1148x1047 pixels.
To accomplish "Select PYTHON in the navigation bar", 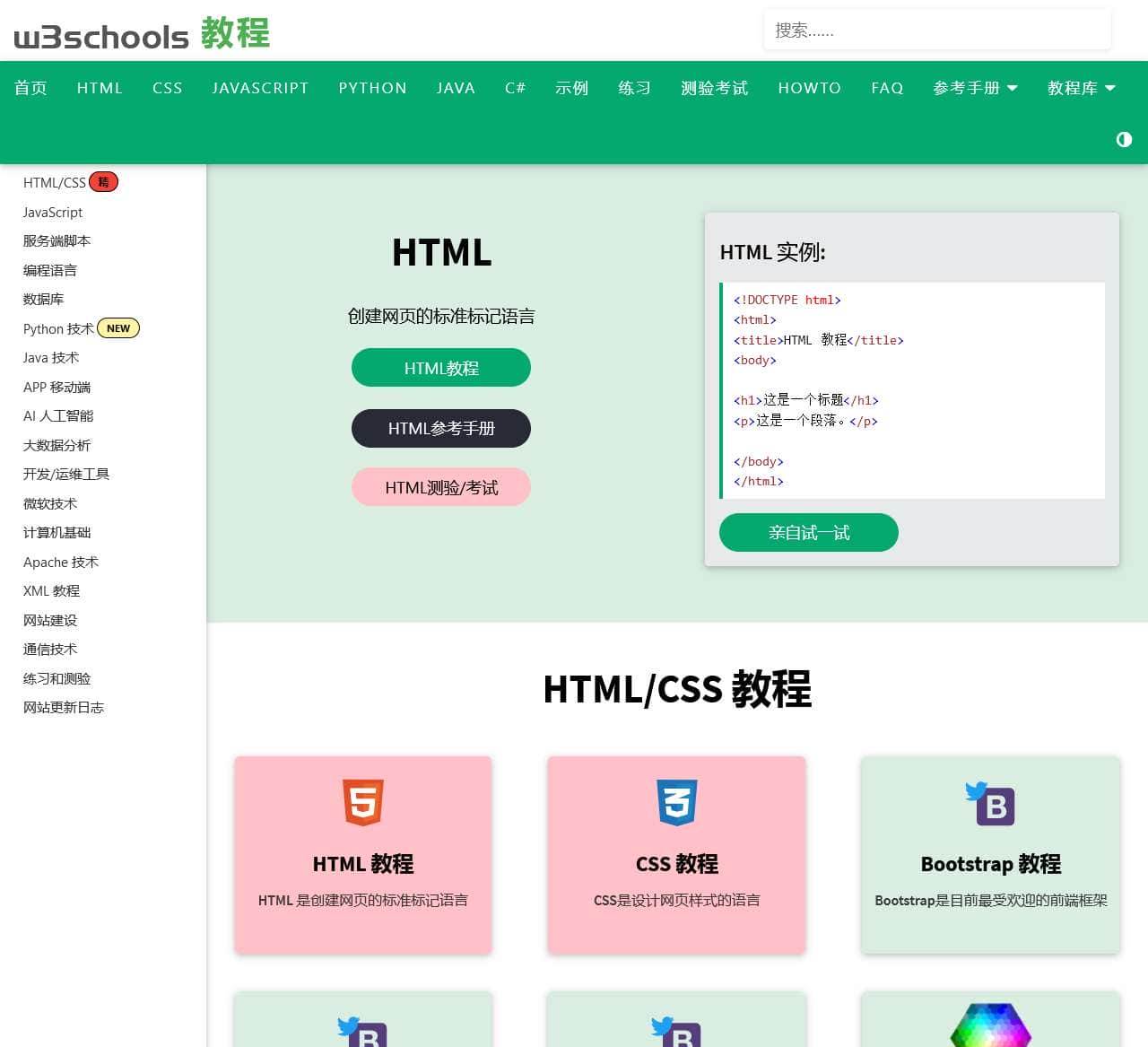I will pyautogui.click(x=372, y=88).
